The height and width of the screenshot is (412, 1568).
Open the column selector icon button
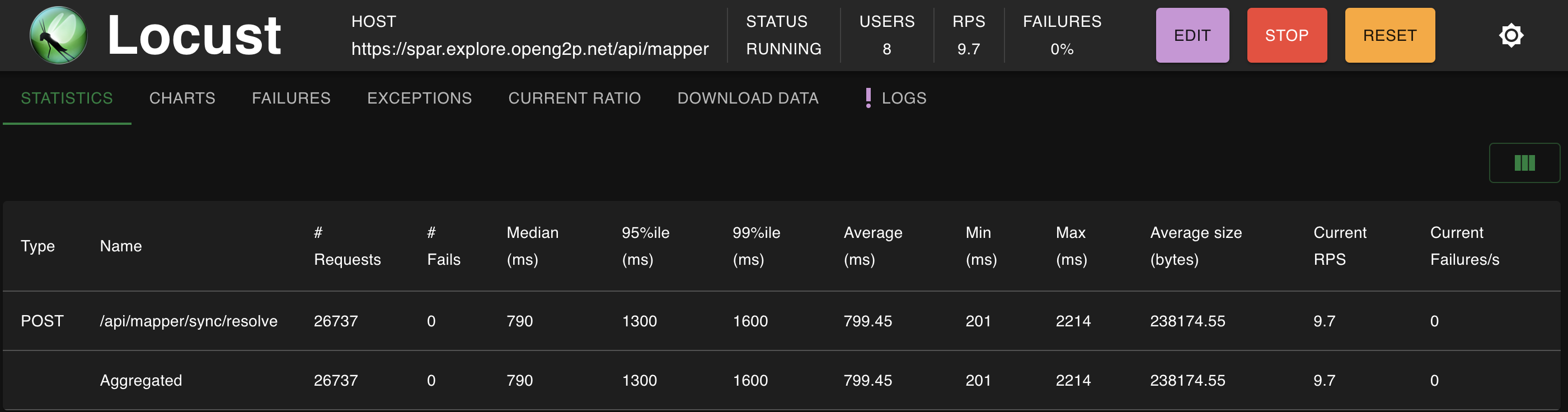coord(1524,163)
